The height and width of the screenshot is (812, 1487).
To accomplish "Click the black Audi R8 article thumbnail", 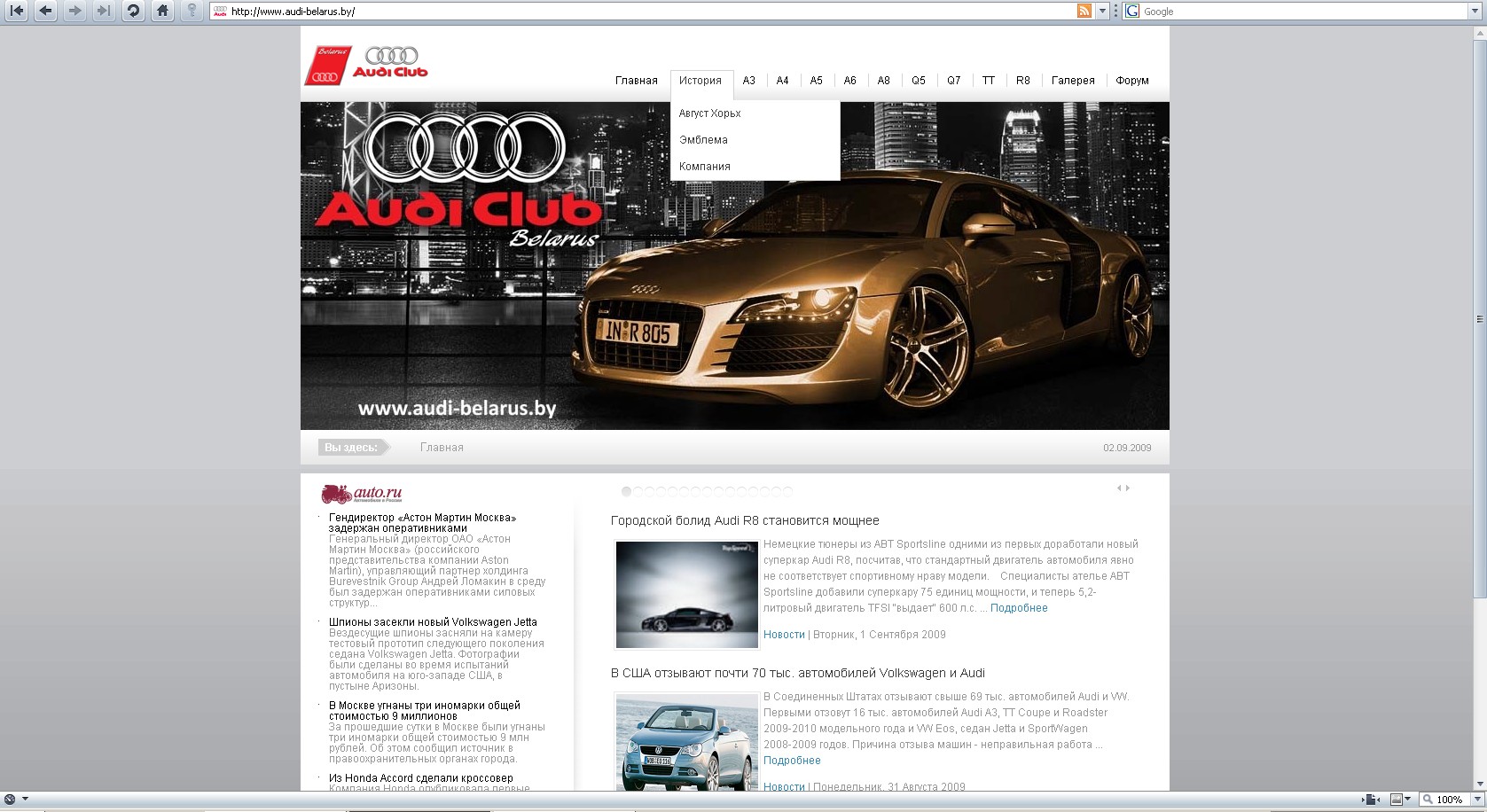I will click(x=686, y=595).
